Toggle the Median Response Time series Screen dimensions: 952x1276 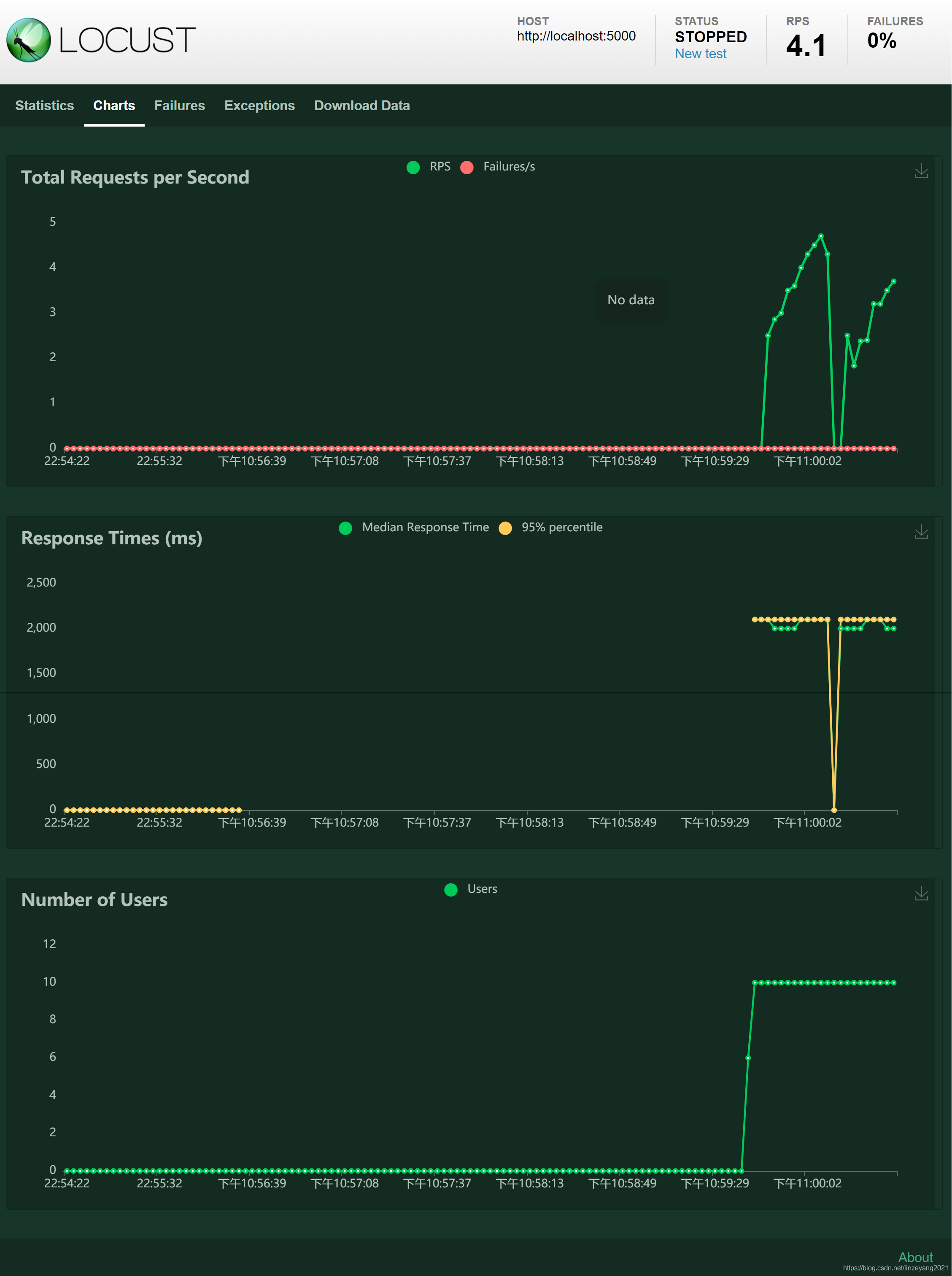coord(414,527)
